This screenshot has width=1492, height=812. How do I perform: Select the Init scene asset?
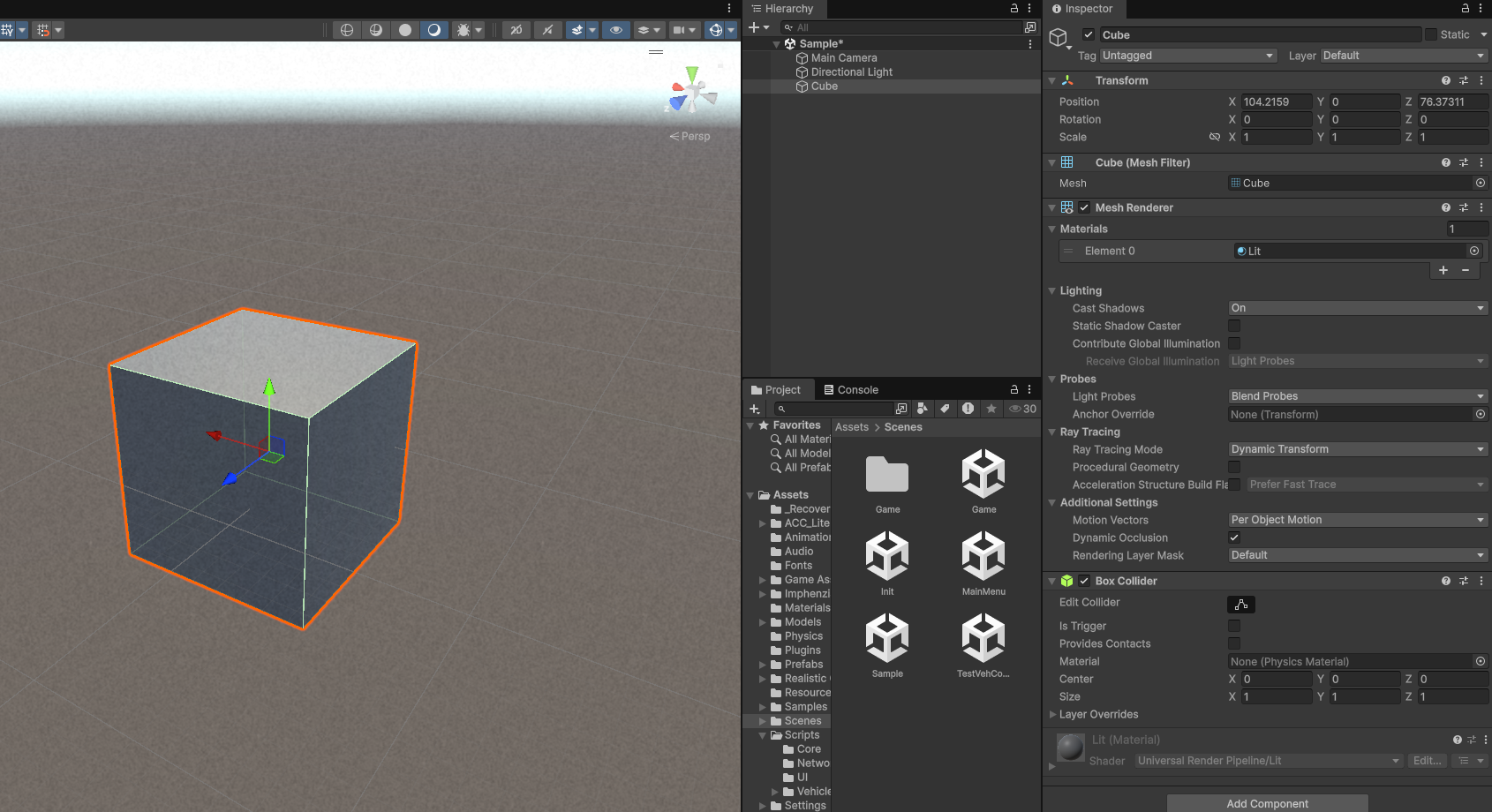pos(887,563)
